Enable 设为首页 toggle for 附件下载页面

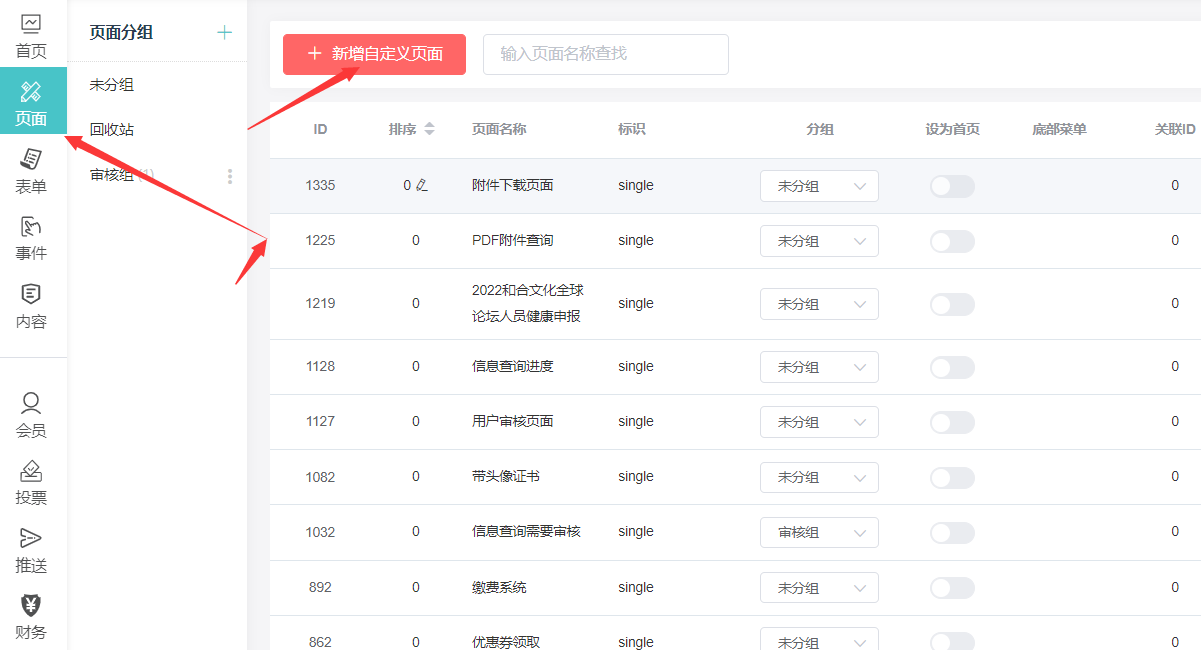(x=951, y=186)
